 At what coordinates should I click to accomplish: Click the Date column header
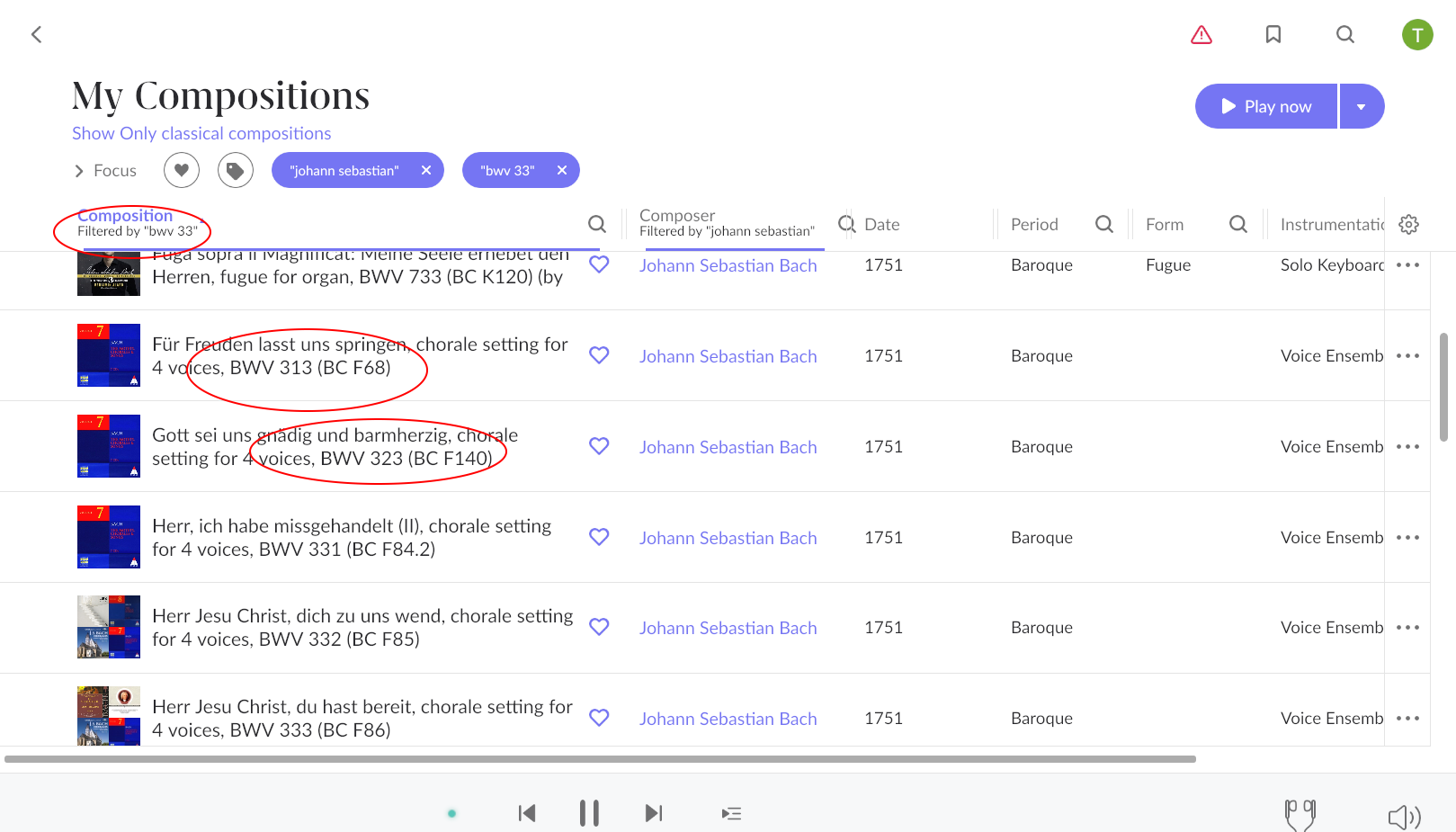[x=881, y=224]
